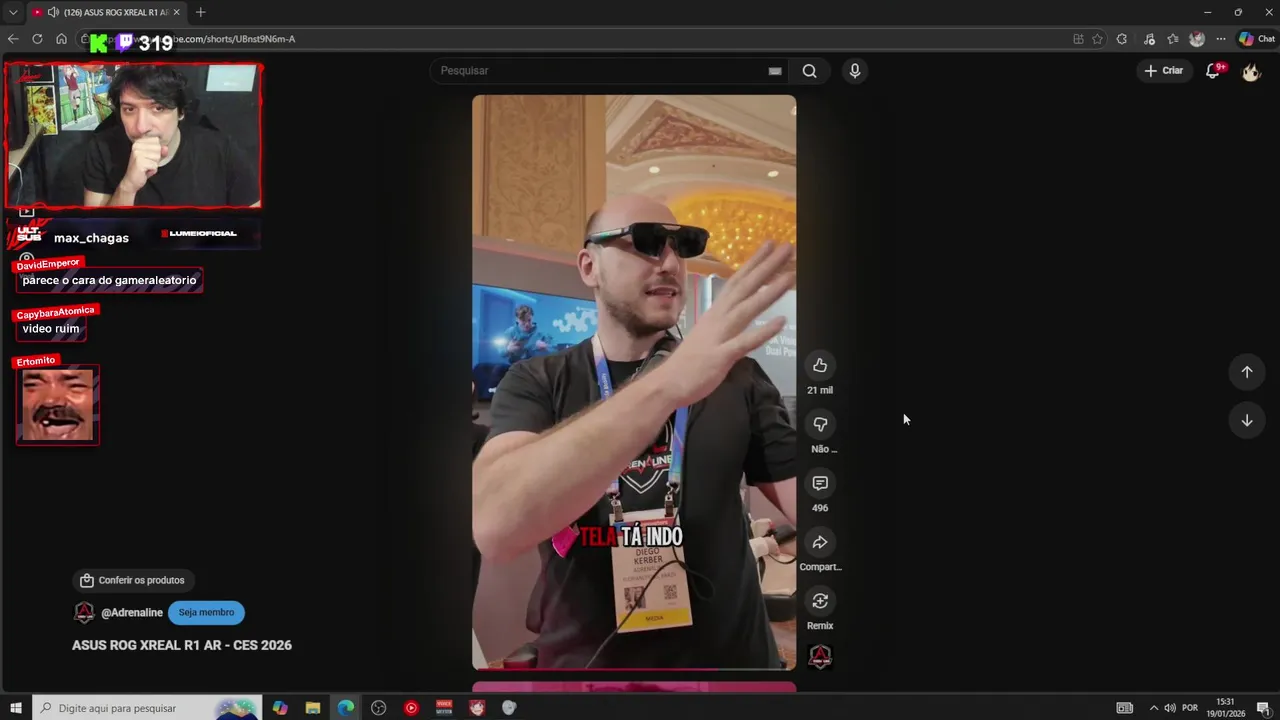Image resolution: width=1280 pixels, height=720 pixels.
Task: Open the favorites list icon
Action: tap(1173, 39)
